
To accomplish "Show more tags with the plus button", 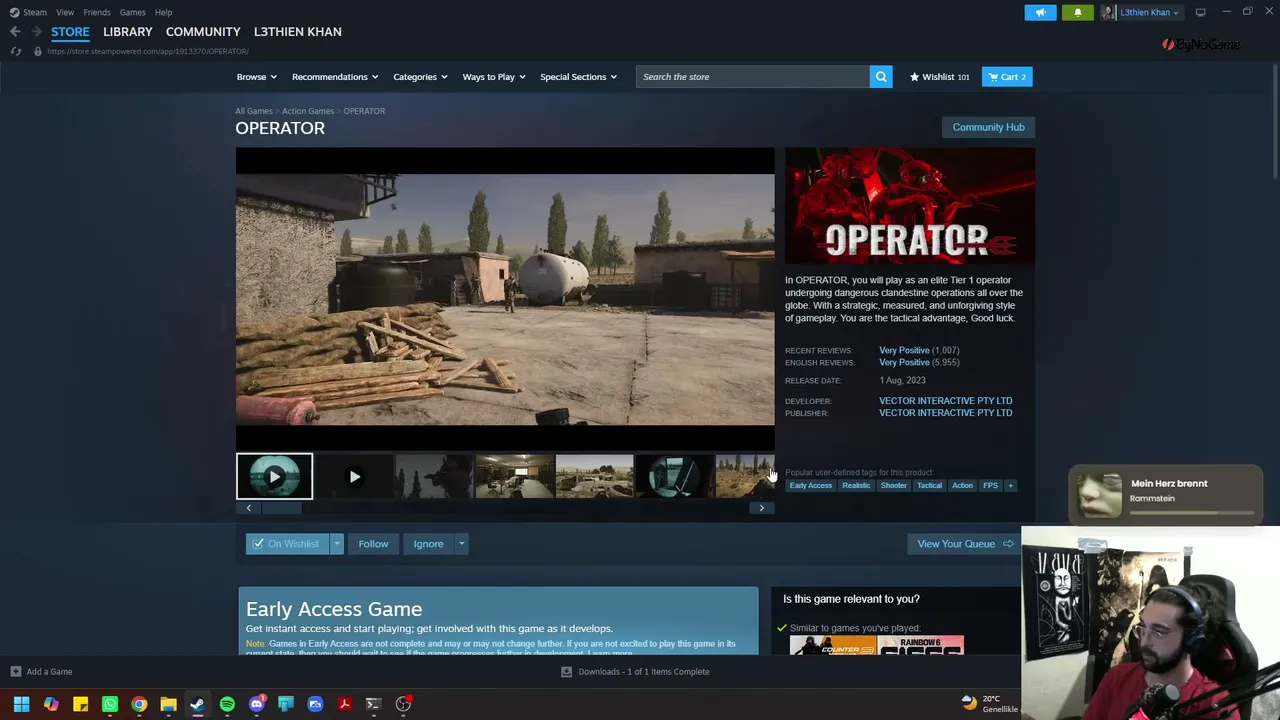I will (1010, 486).
